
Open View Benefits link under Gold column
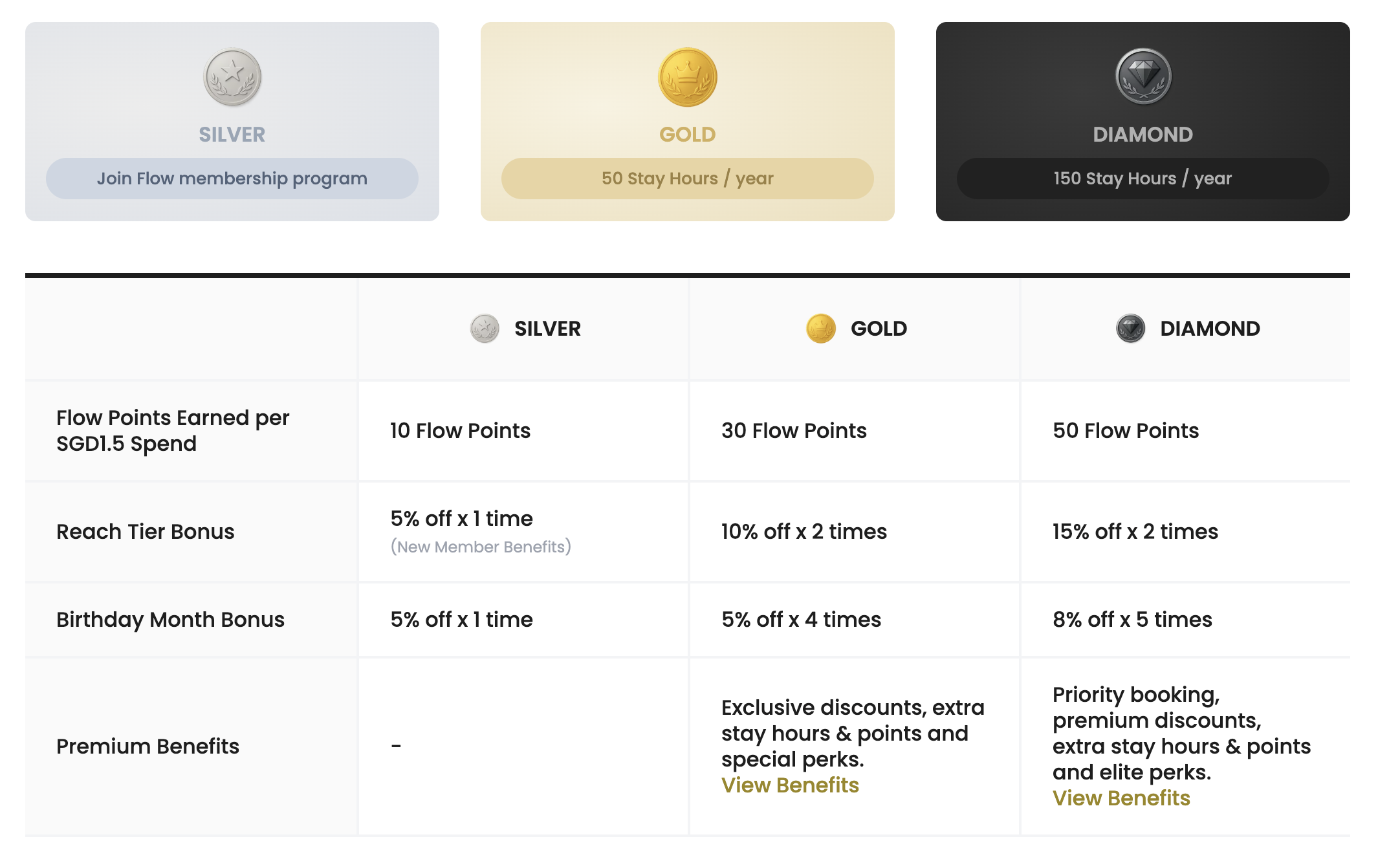pos(790,785)
